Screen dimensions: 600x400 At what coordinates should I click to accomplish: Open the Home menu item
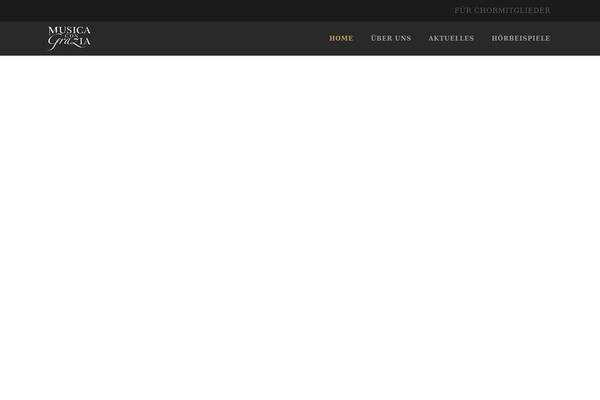click(341, 38)
